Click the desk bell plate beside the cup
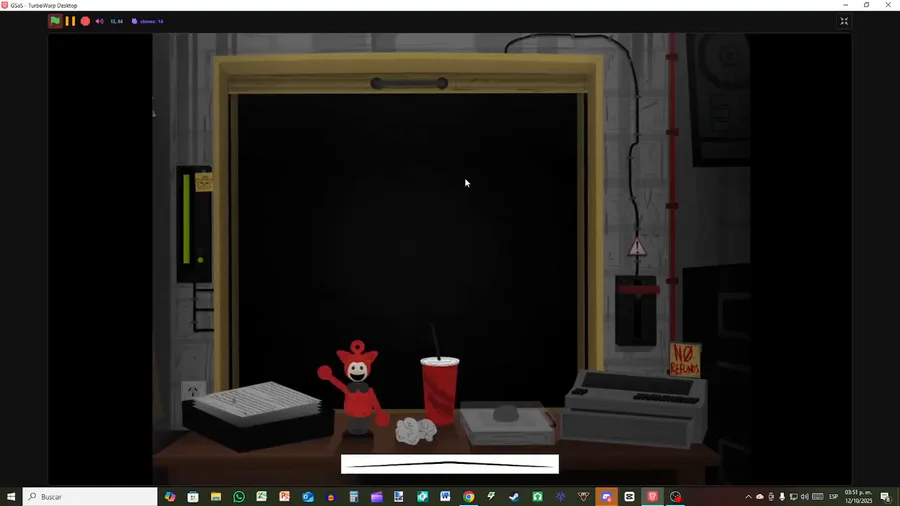The height and width of the screenshot is (506, 900). 507,423
